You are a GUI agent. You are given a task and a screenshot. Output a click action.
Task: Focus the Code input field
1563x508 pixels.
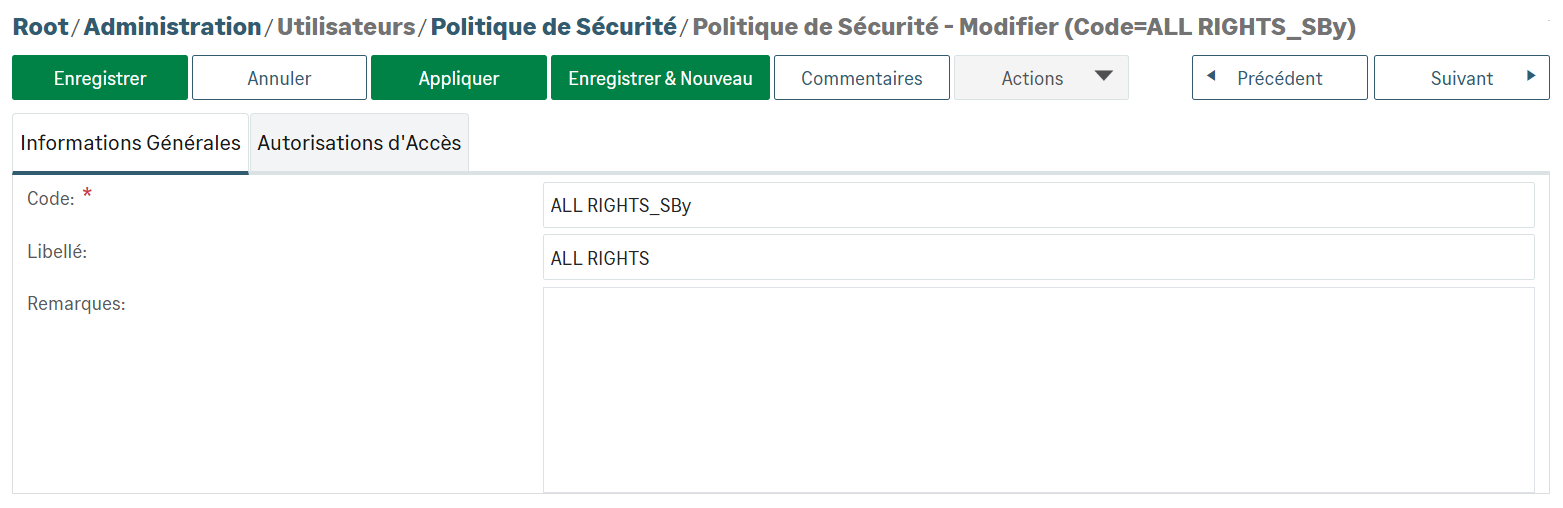tap(1037, 206)
